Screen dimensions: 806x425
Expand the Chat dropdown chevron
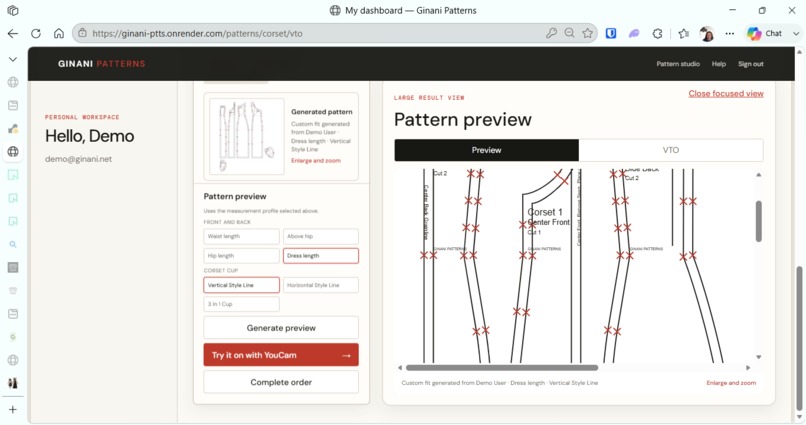[796, 33]
